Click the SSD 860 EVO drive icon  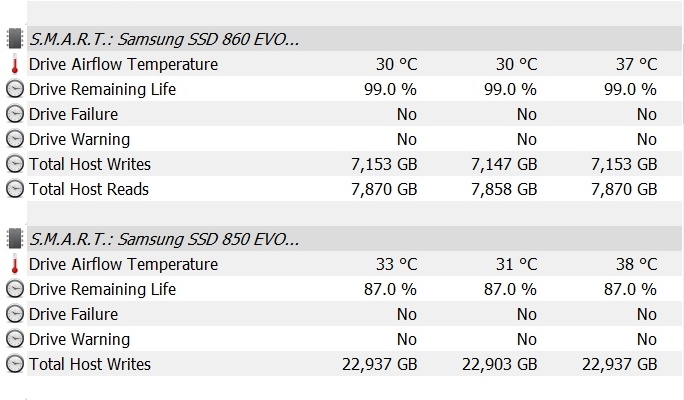click(x=15, y=40)
